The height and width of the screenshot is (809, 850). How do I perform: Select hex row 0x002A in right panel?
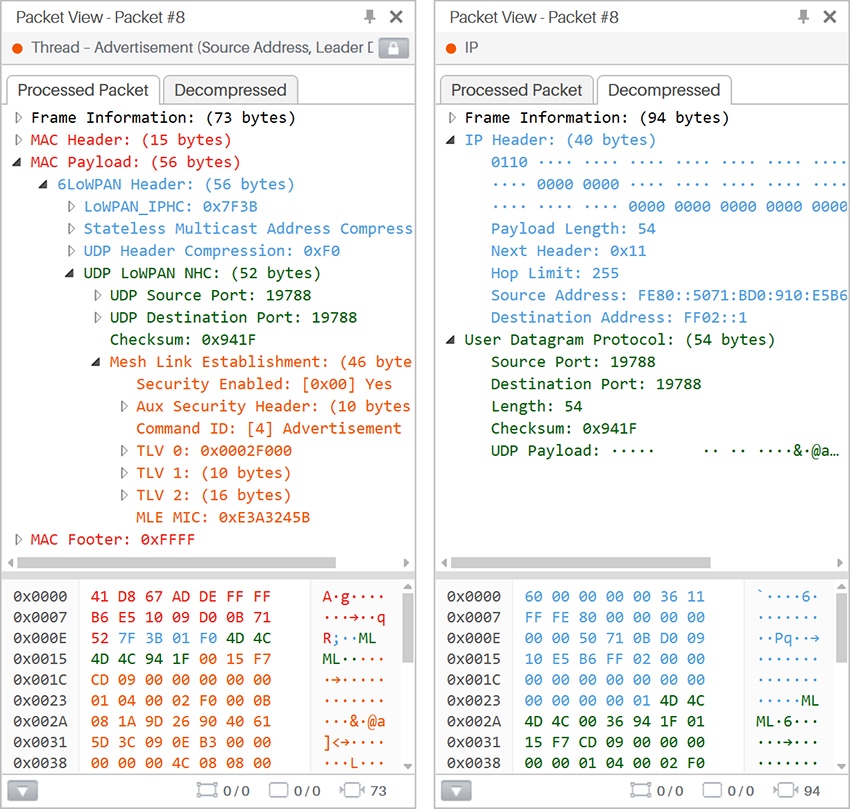633,722
